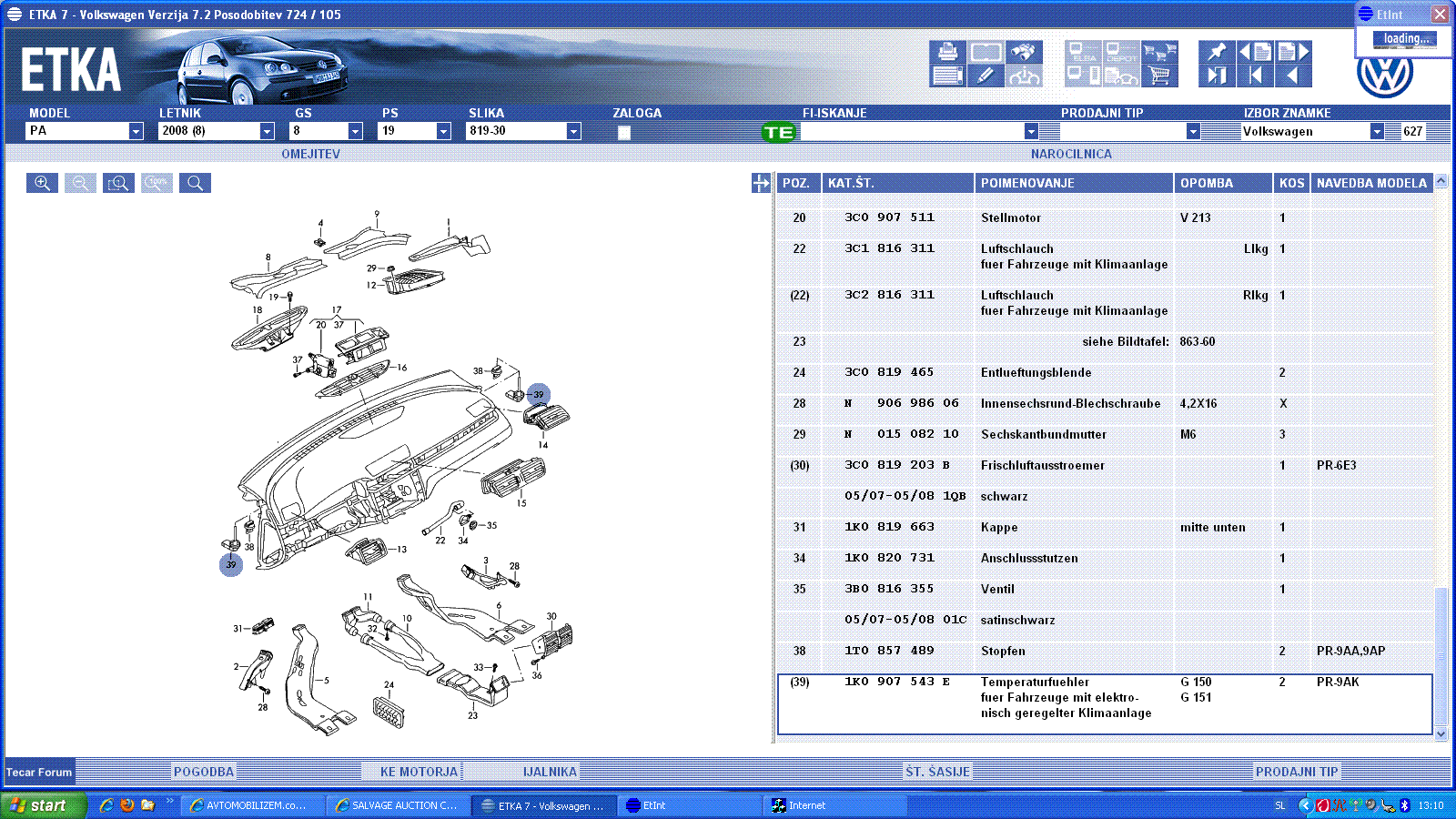Open the PS subgroup dropdown
The height and width of the screenshot is (819, 1456).
(443, 131)
